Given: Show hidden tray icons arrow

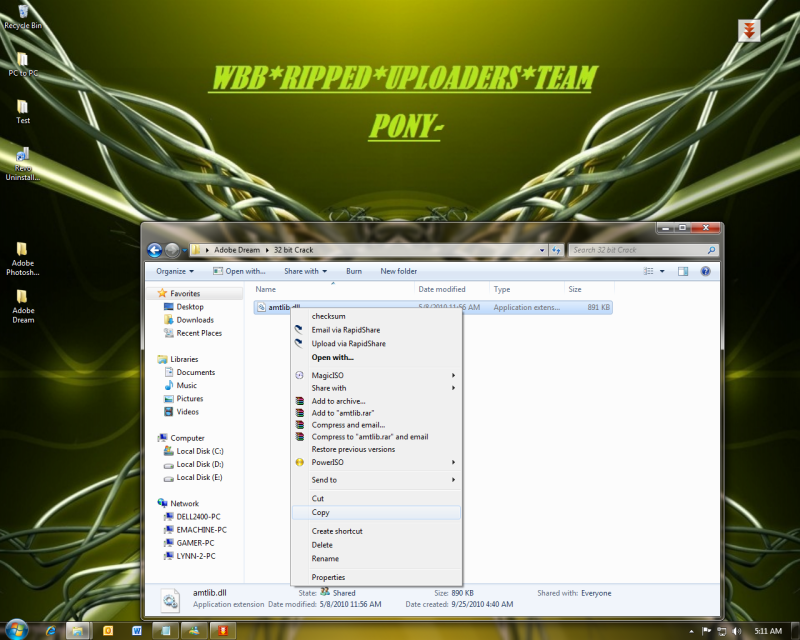Looking at the screenshot, I should 691,632.
